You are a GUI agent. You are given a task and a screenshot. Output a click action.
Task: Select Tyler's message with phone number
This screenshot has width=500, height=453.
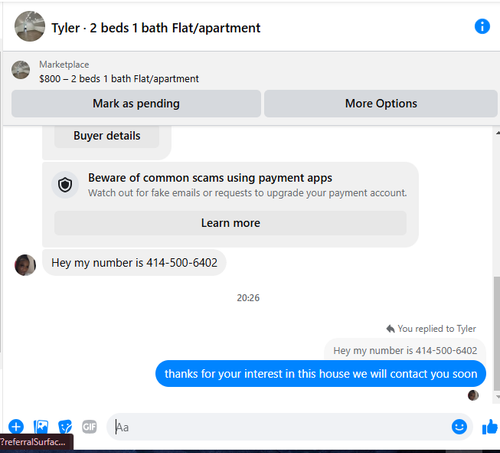tap(134, 263)
